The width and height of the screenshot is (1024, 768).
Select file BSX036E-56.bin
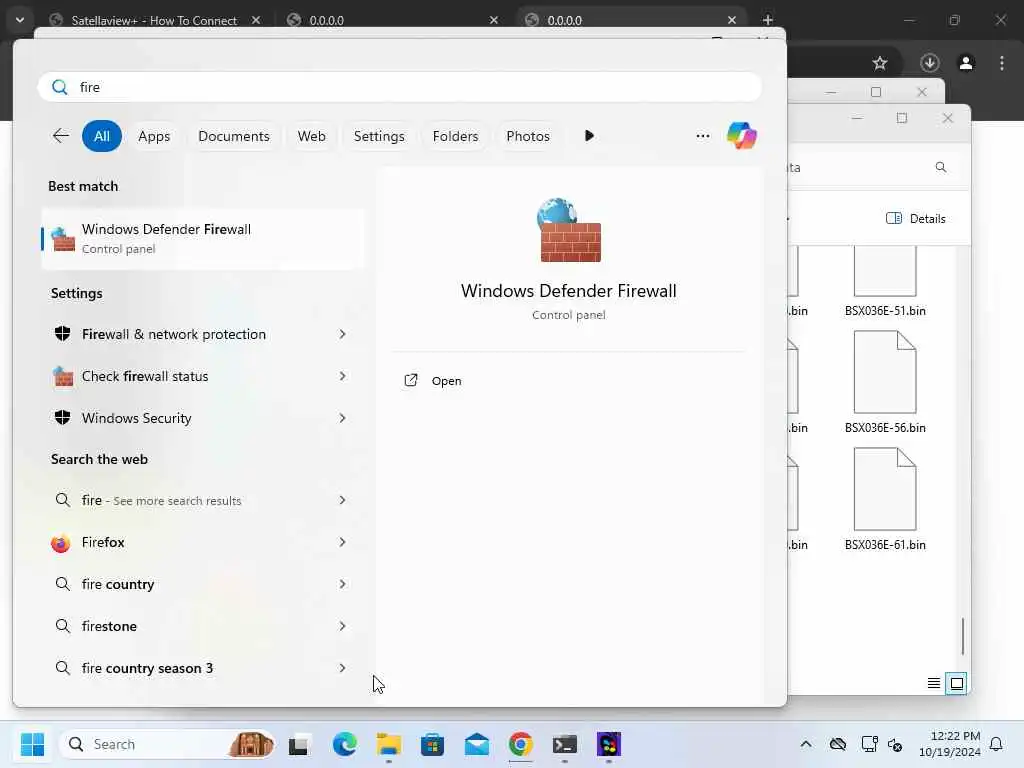885,383
